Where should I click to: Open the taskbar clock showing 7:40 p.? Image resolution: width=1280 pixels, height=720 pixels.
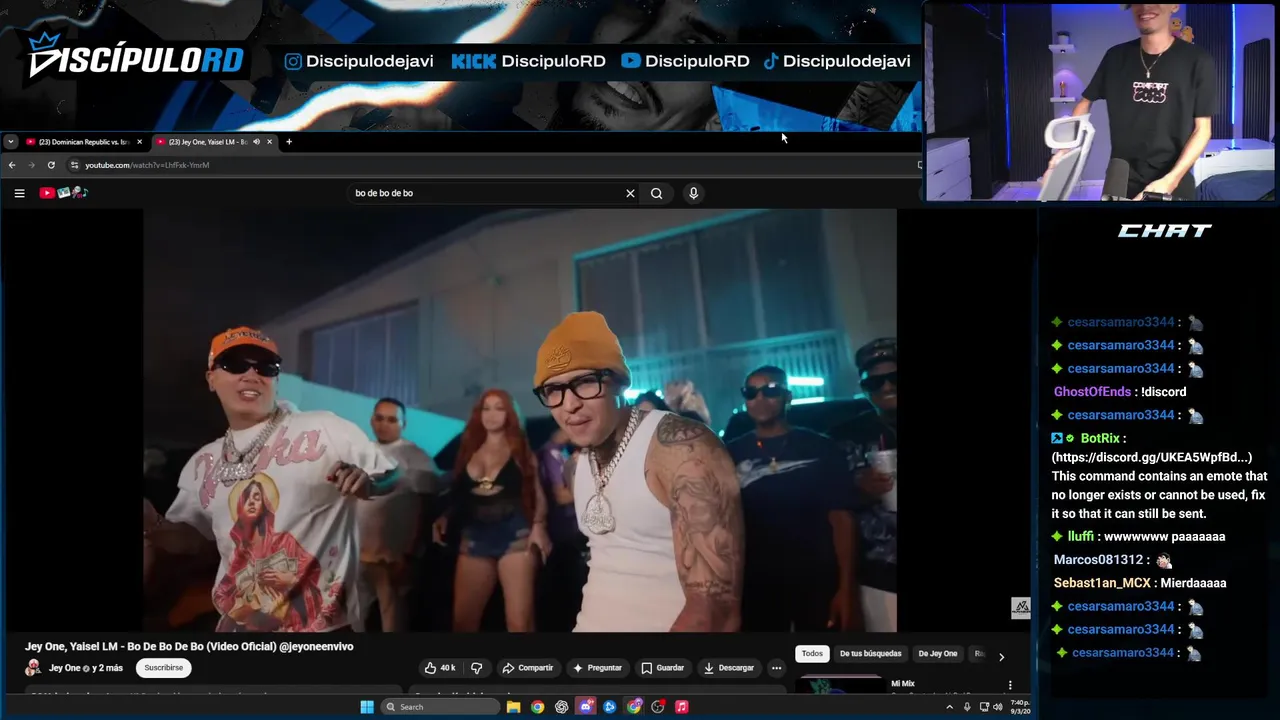pos(1019,707)
